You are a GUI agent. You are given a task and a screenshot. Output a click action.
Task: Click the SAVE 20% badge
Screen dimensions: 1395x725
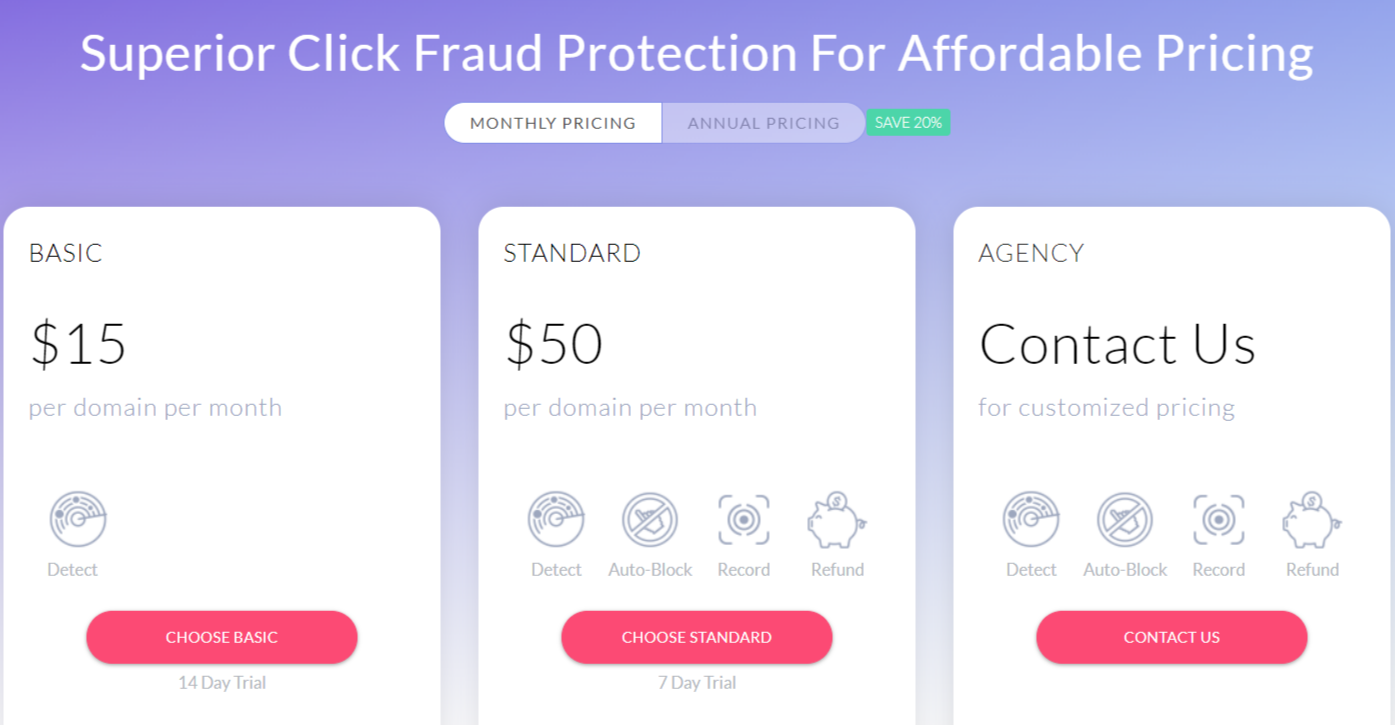[x=908, y=121]
